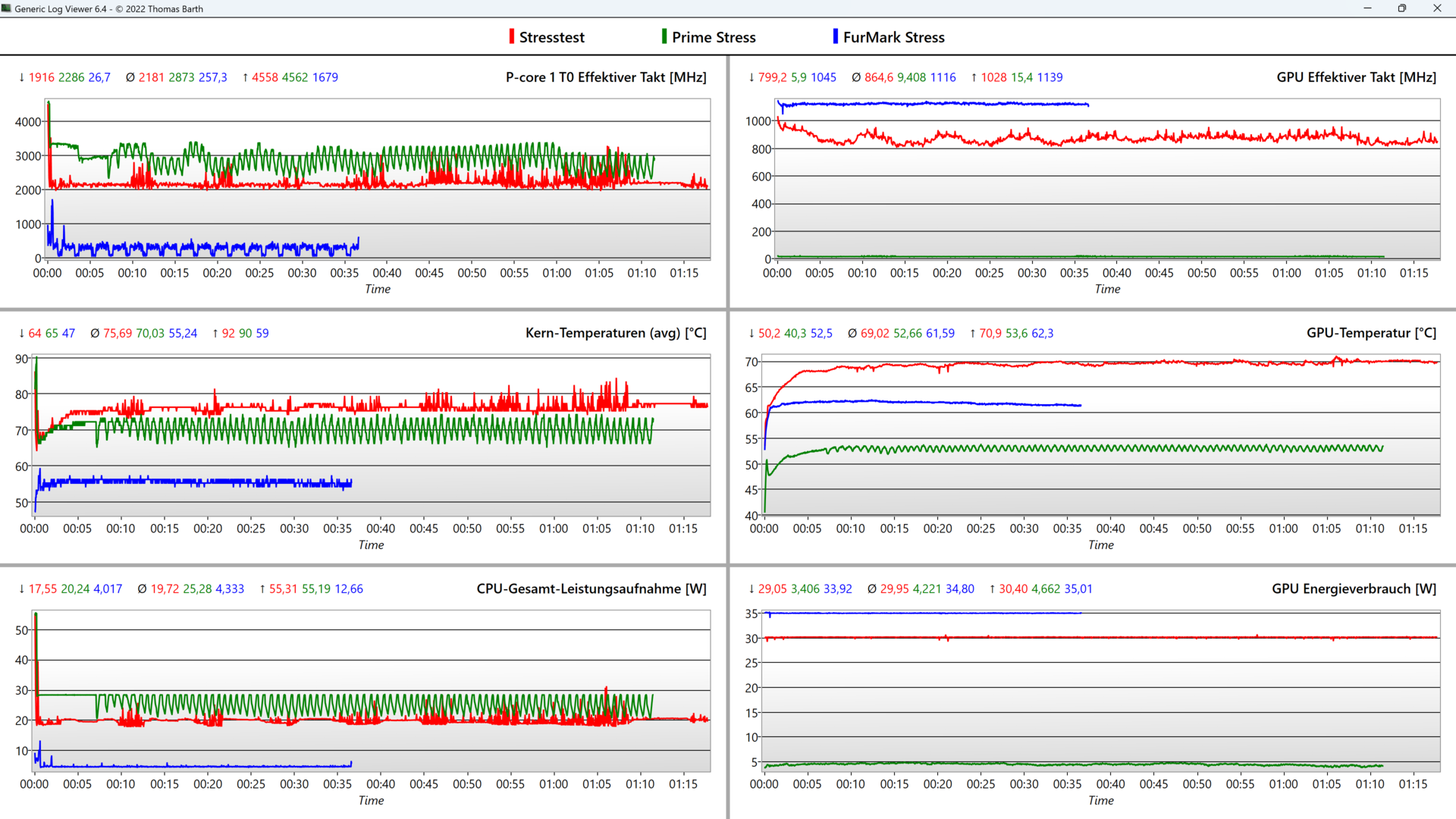Screen dimensions: 1456x819
Task: Select the Prime Stress legend label
Action: (713, 37)
